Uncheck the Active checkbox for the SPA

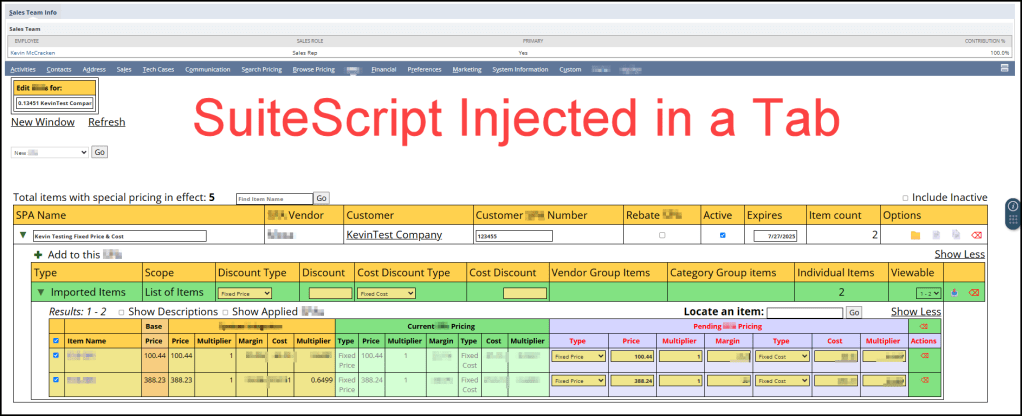tap(723, 235)
